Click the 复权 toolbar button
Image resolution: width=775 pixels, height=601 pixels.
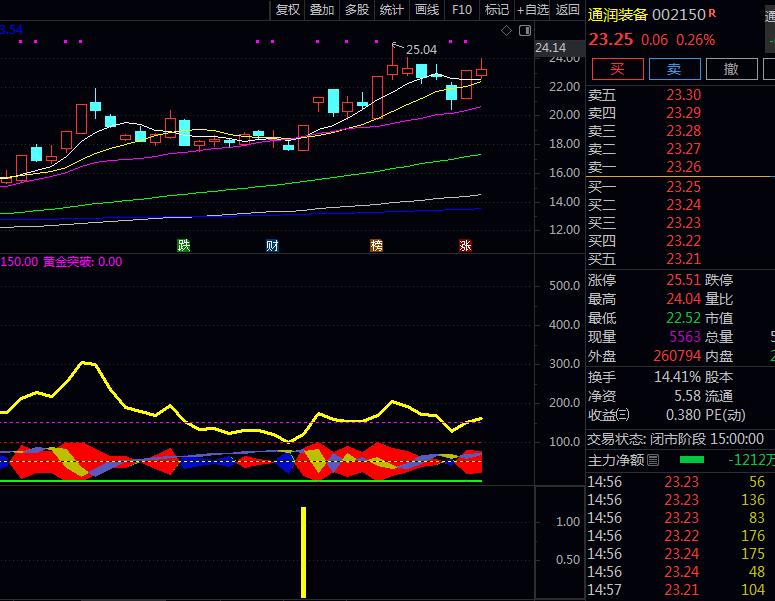(x=287, y=10)
